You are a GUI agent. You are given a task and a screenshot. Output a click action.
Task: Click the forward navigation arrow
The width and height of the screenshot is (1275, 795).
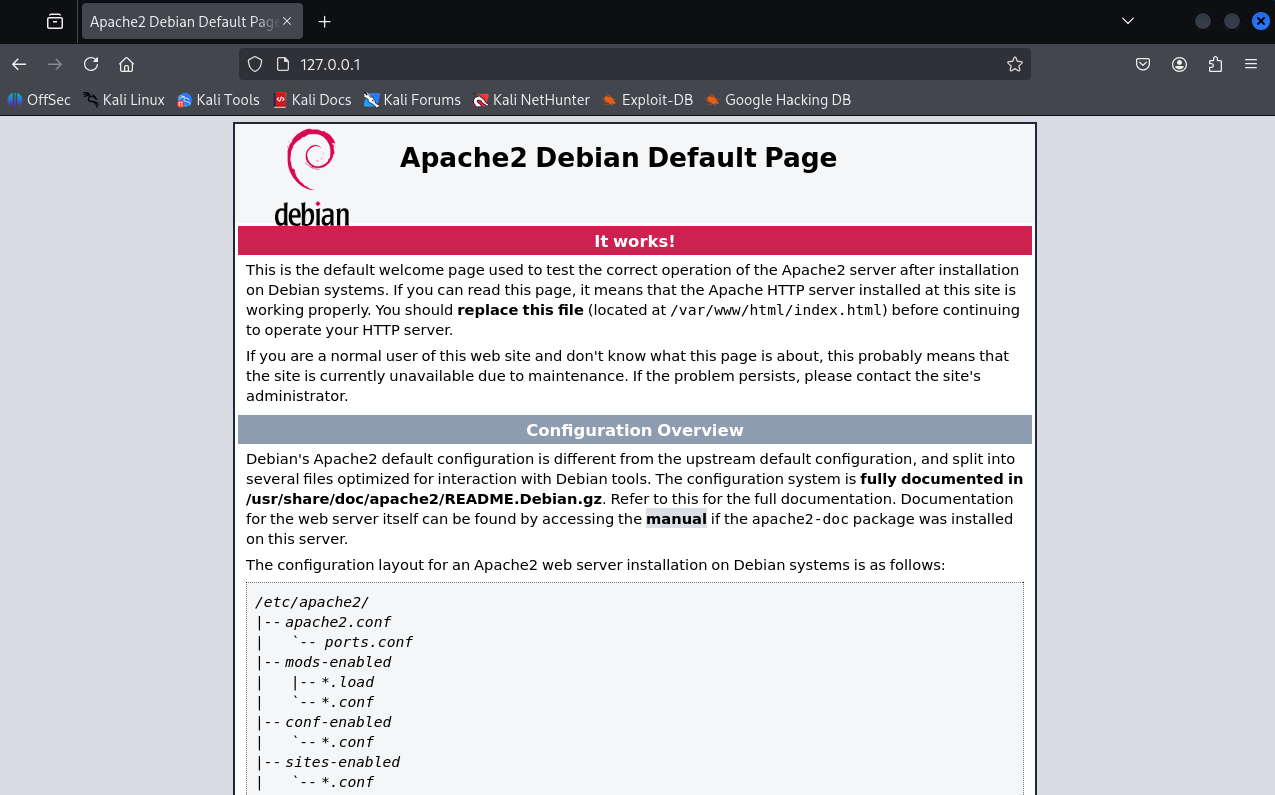click(55, 64)
